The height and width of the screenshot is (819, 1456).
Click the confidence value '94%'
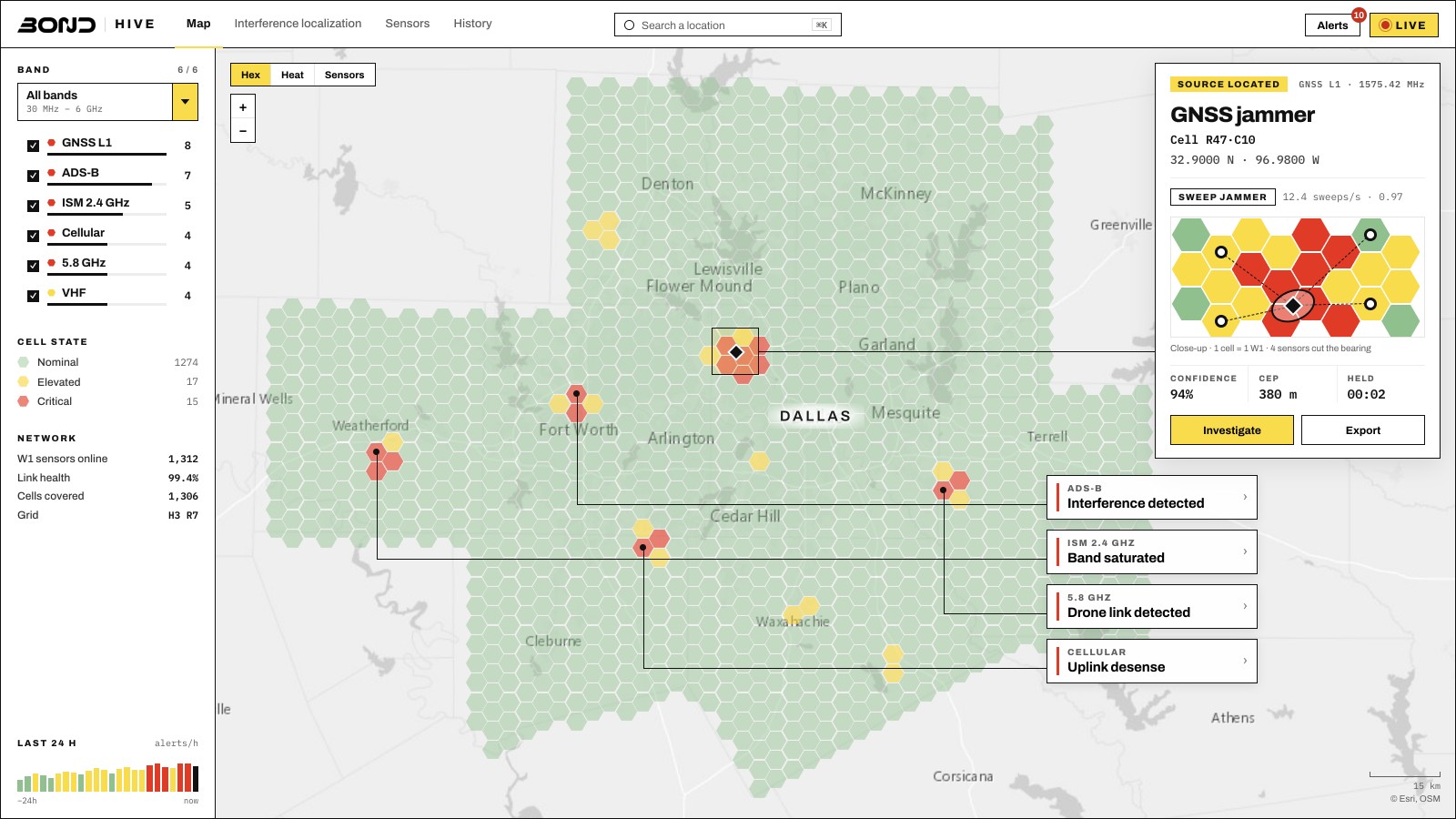[1181, 395]
